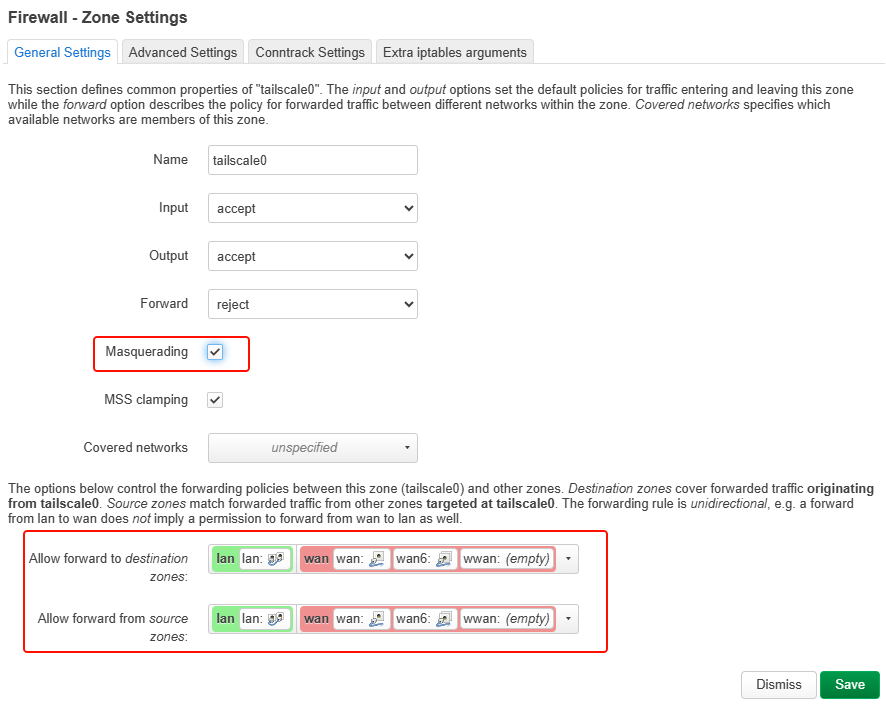The image size is (886, 705).
Task: Disable the Masquerading checkbox
Action: coord(215,352)
